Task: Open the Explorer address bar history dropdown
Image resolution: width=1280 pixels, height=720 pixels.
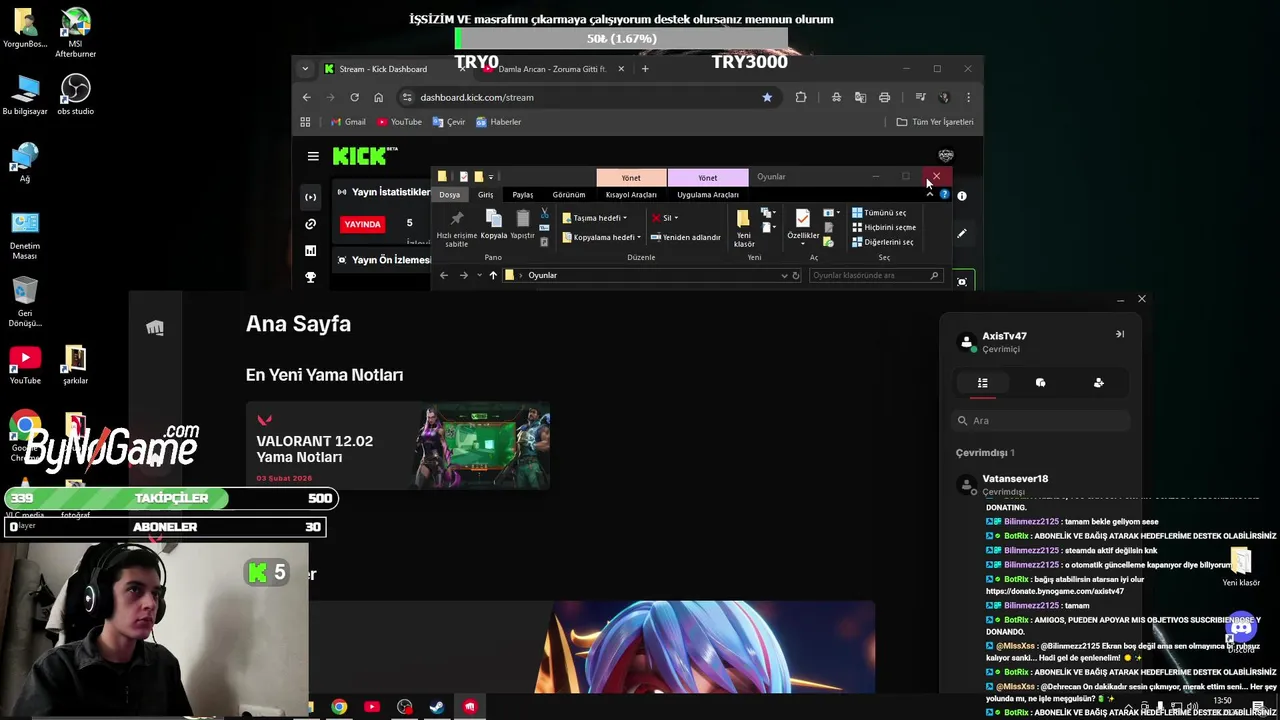Action: coord(784,275)
